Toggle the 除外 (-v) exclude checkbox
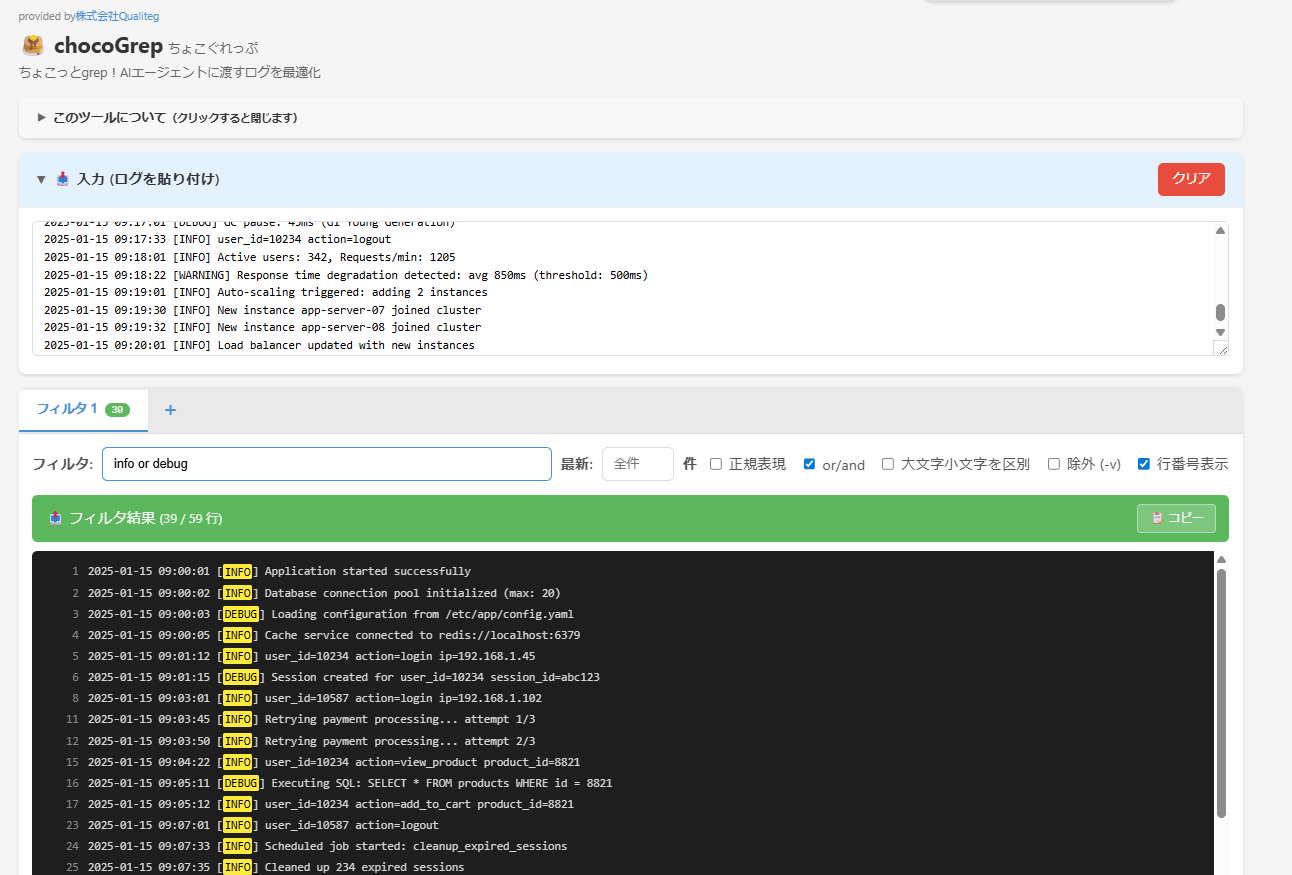1292x875 pixels. (1054, 464)
